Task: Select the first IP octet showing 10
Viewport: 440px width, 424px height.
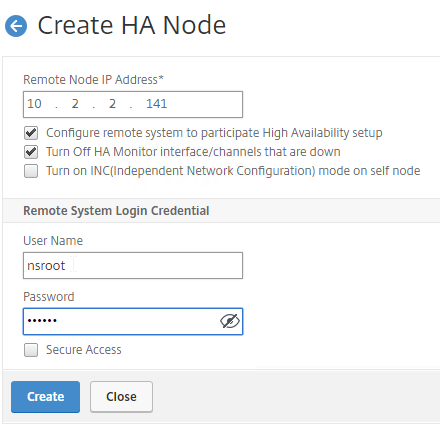Action: (x=34, y=104)
